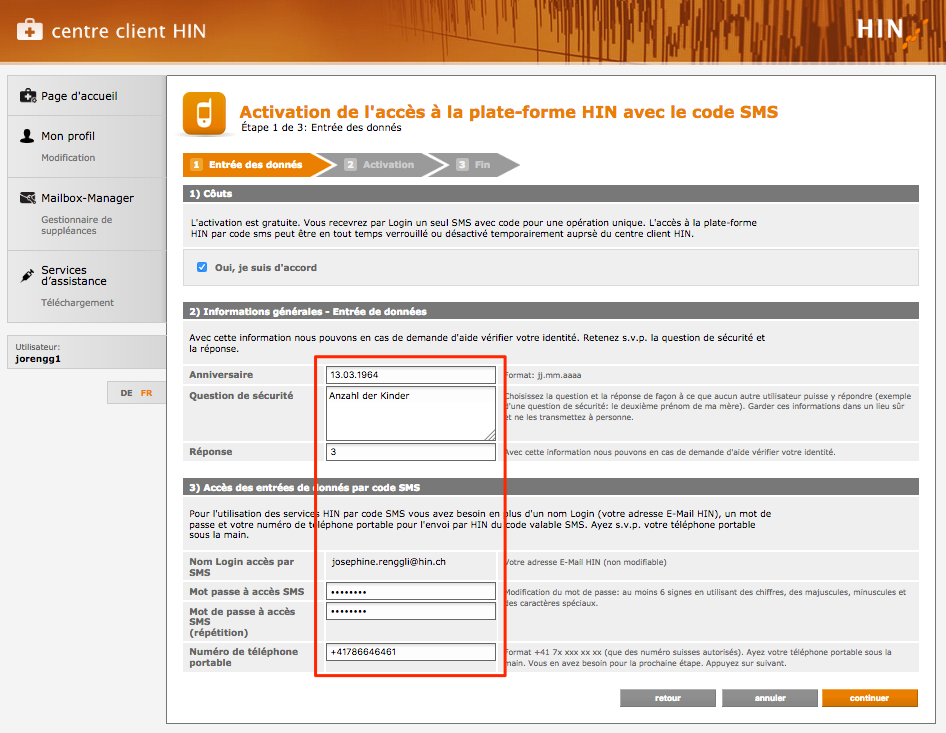Click the Mon profil person icon
The width and height of the screenshot is (946, 733).
[x=27, y=136]
